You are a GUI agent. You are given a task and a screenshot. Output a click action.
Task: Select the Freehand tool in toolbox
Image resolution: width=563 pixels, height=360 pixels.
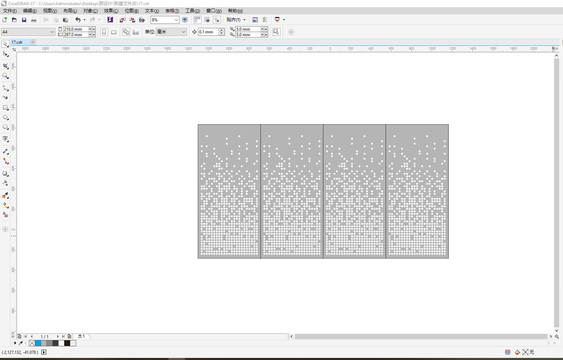point(5,88)
